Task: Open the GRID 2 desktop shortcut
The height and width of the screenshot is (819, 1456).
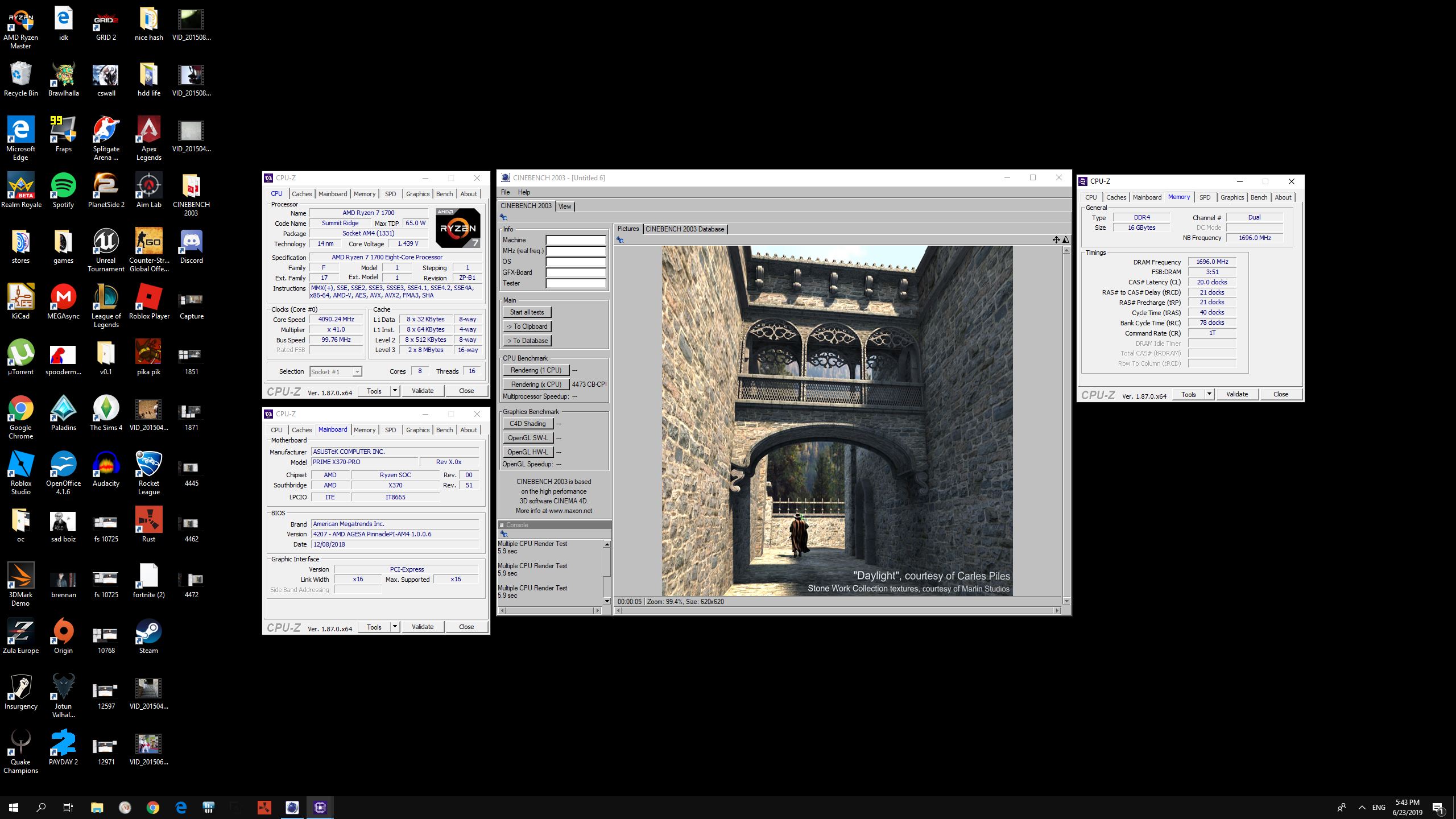Action: click(x=106, y=24)
